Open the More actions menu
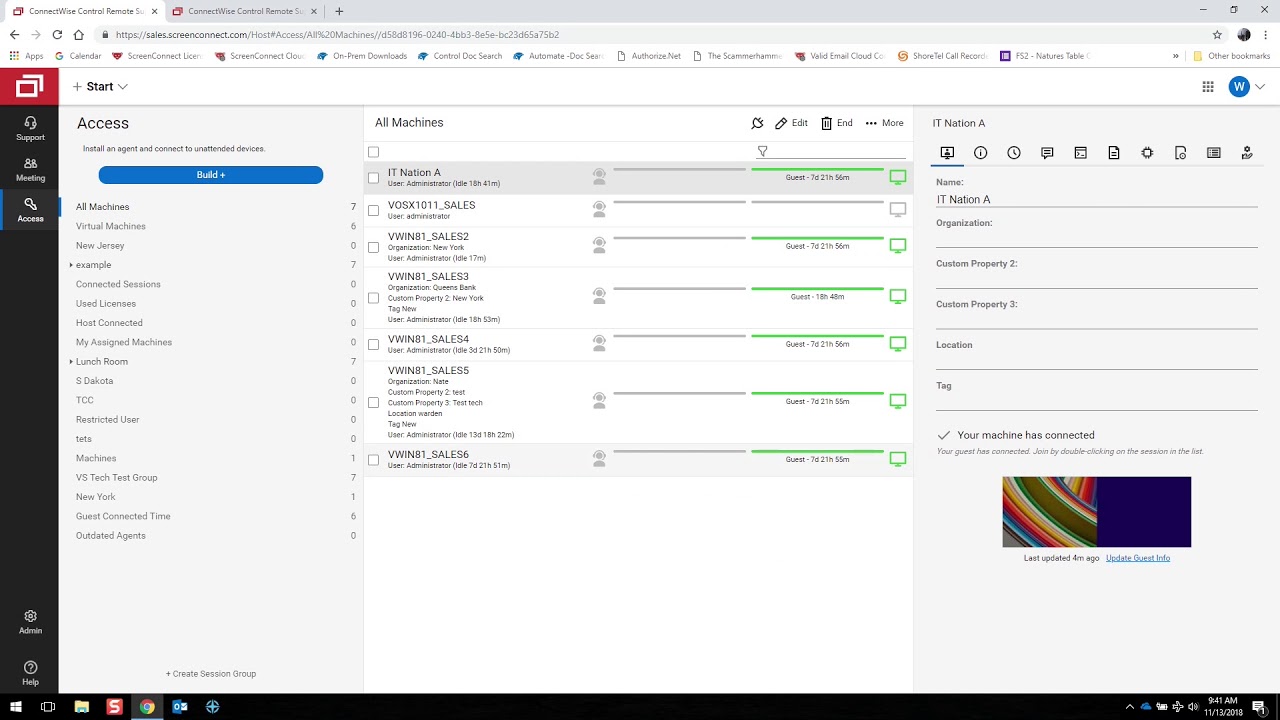Viewport: 1280px width, 720px height. (885, 123)
